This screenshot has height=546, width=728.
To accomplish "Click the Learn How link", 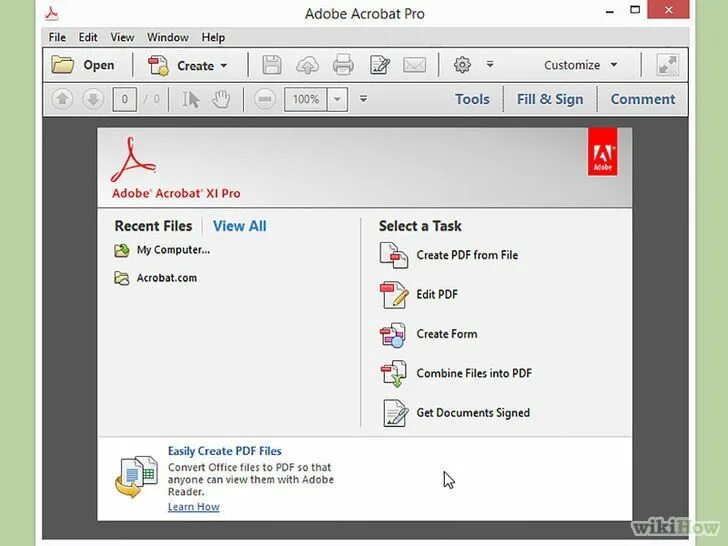I will pyautogui.click(x=194, y=507).
